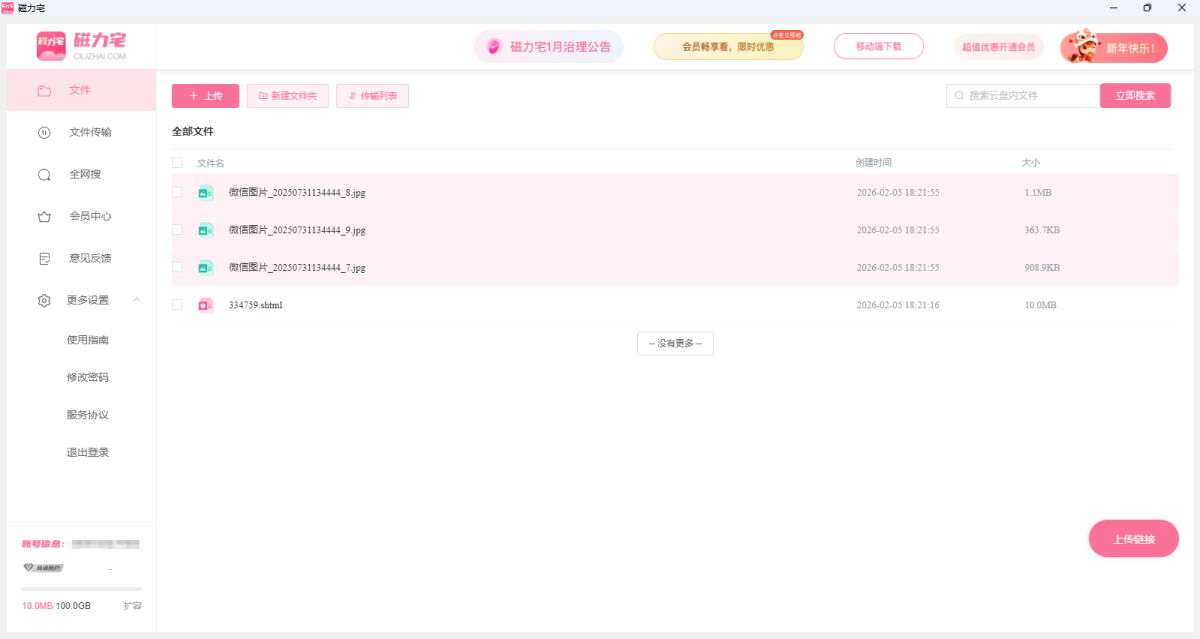This screenshot has width=1200, height=639.
Task: Open 修改密码 in the settings submenu
Action: tap(87, 378)
